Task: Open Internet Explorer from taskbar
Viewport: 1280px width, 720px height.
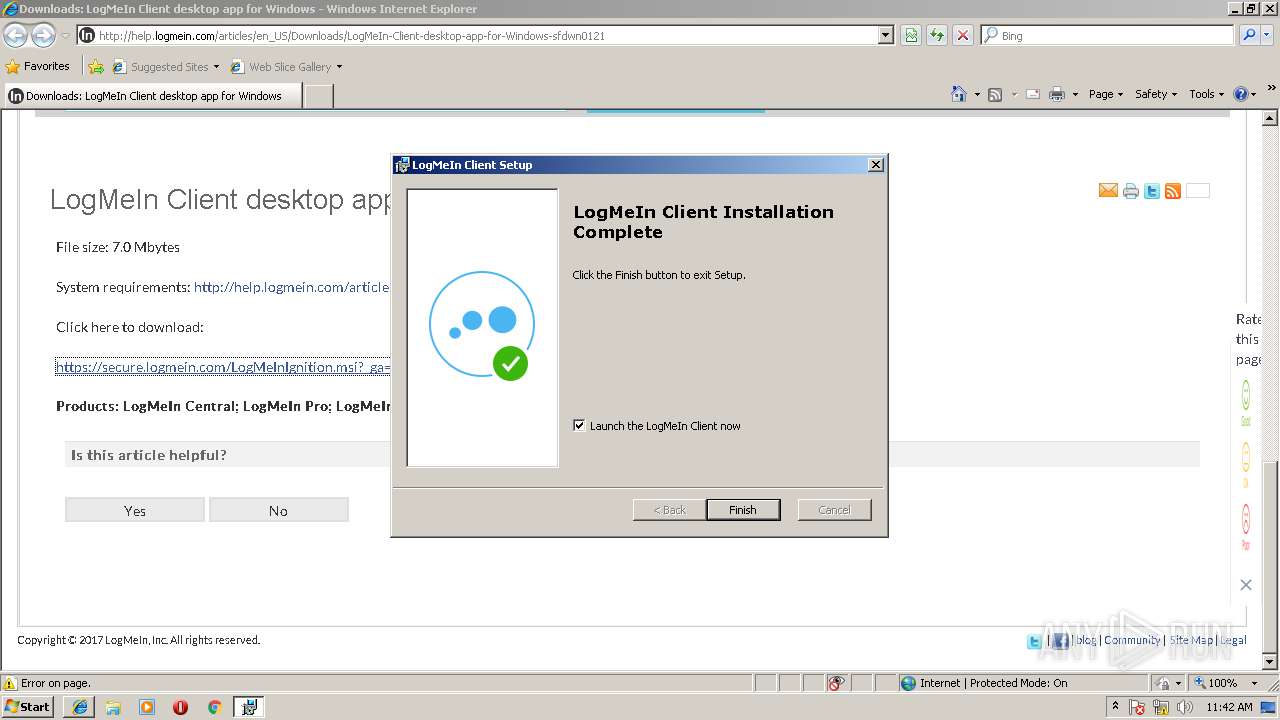Action: click(x=80, y=707)
